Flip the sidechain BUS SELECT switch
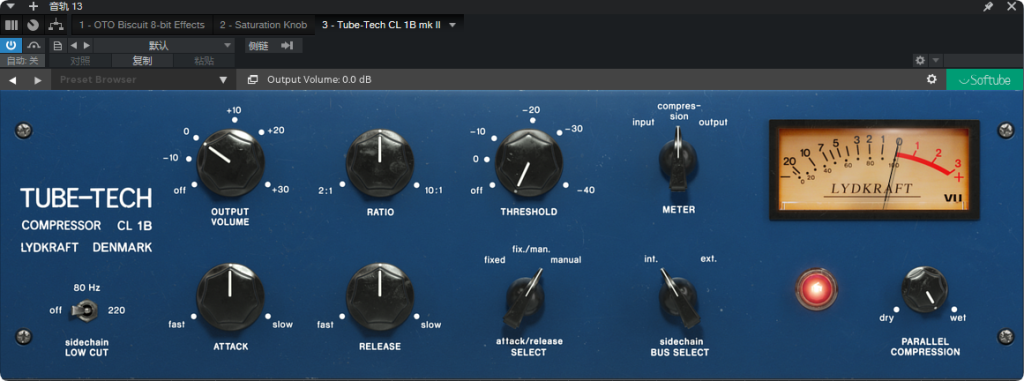The width and height of the screenshot is (1024, 381). pos(679,299)
